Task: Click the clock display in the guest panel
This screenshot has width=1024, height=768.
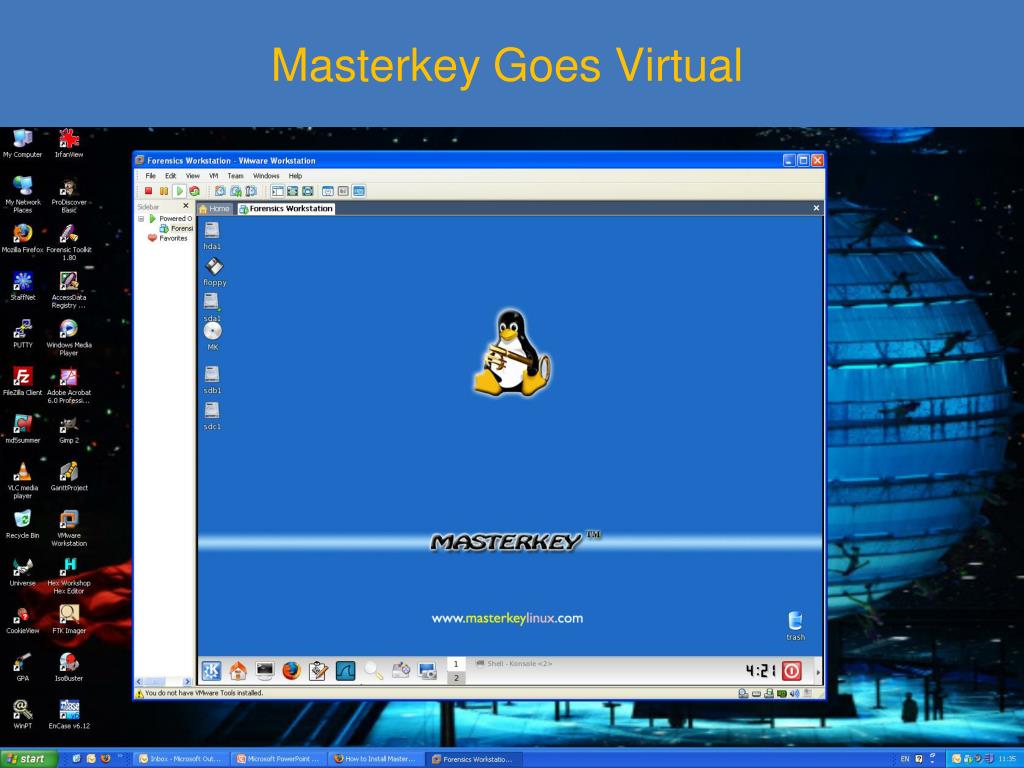Action: [760, 671]
